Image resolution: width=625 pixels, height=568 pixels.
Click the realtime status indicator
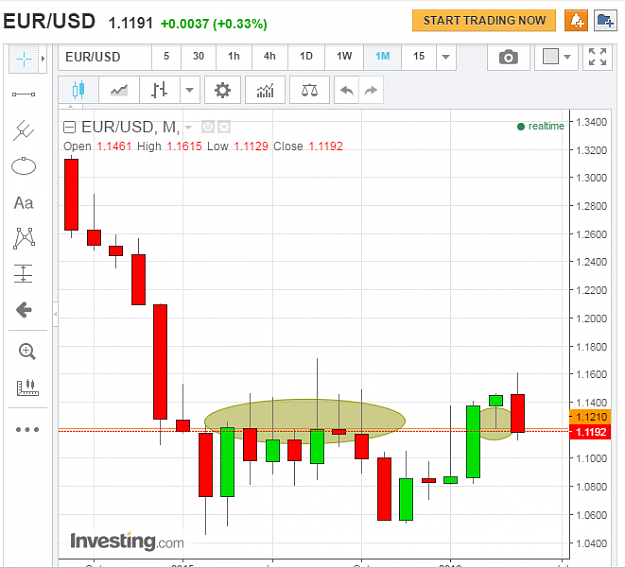pyautogui.click(x=540, y=126)
